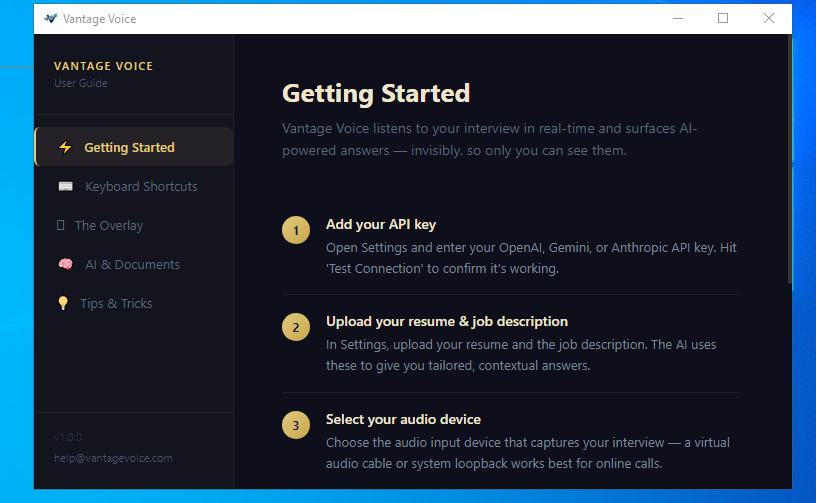
Task: Open the Keyboard Shortcuts section
Action: point(134,186)
